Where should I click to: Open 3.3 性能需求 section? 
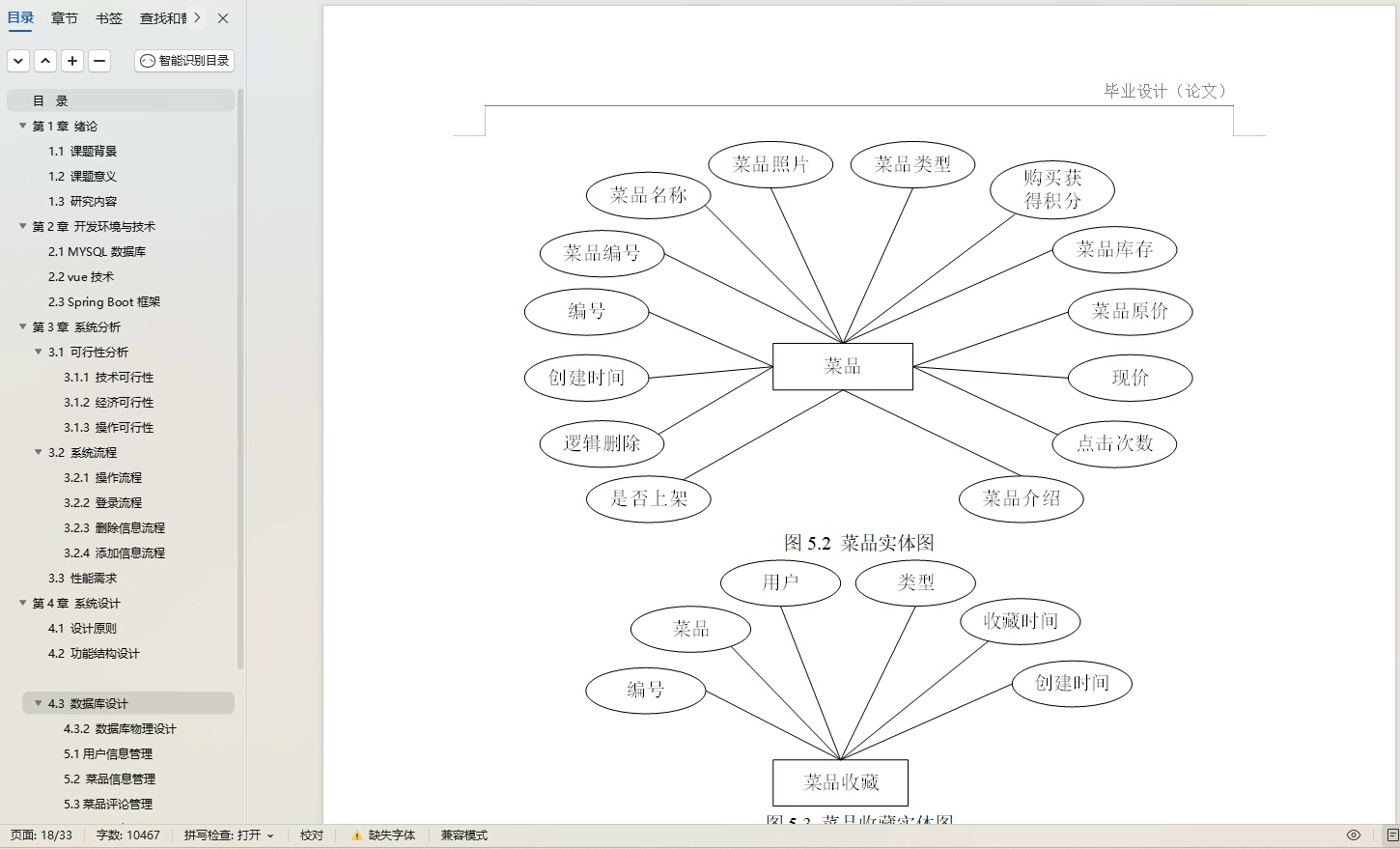tap(83, 578)
